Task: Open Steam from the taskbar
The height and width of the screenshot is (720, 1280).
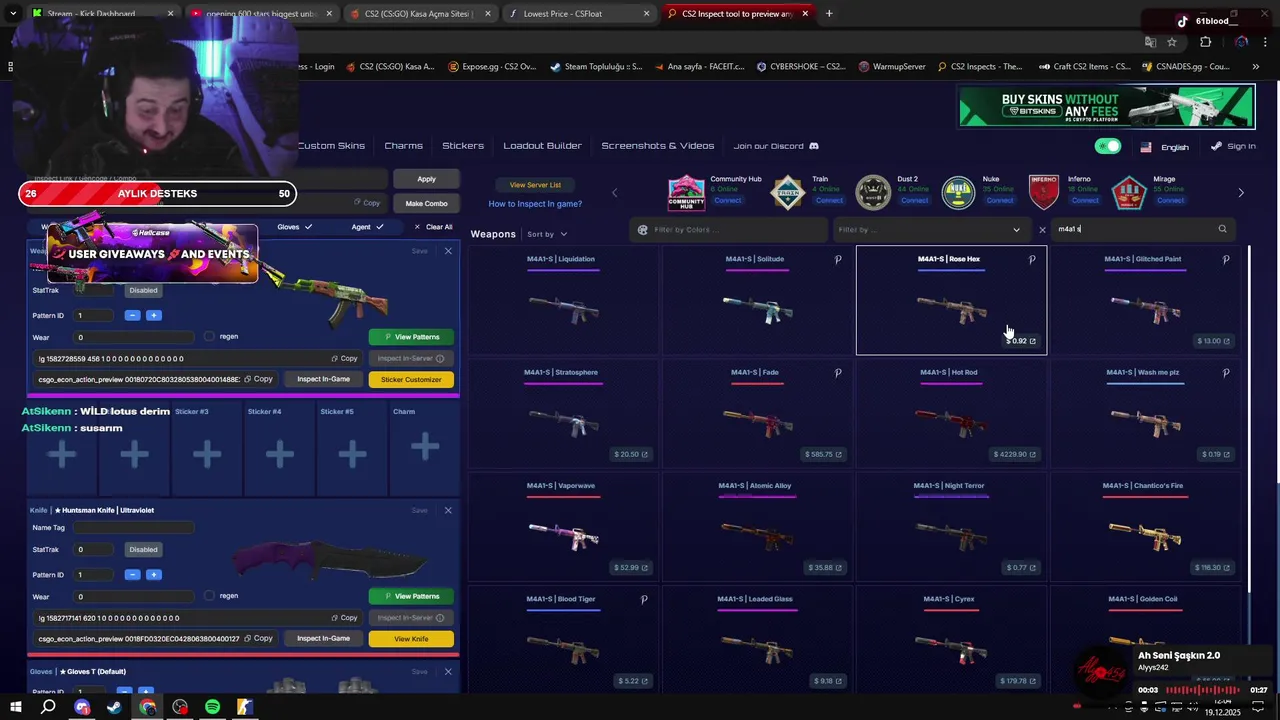Action: pyautogui.click(x=114, y=707)
